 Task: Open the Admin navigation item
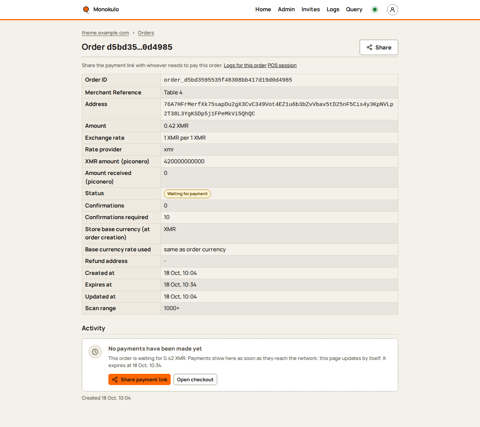coord(286,9)
